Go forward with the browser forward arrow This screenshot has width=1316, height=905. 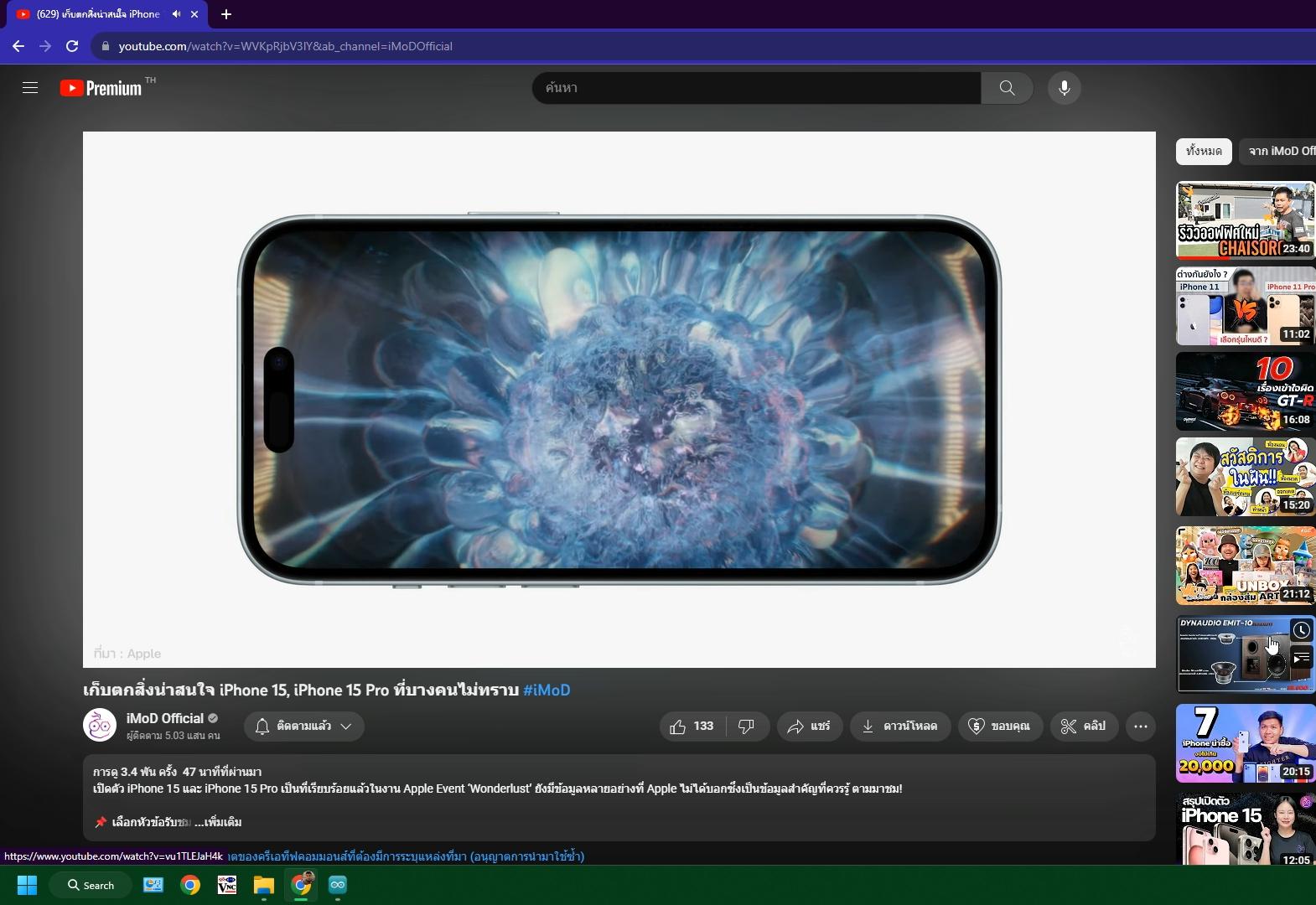(x=45, y=46)
